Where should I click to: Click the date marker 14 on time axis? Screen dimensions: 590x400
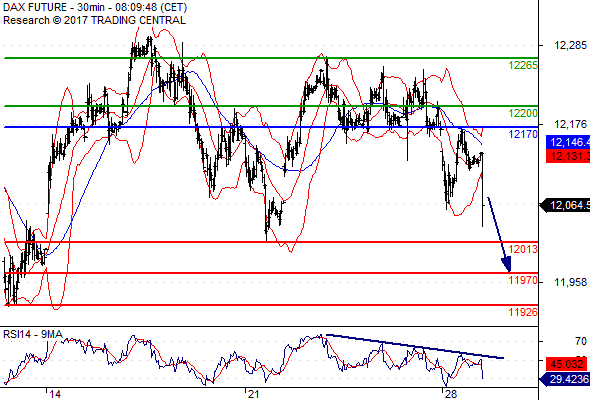[55, 394]
